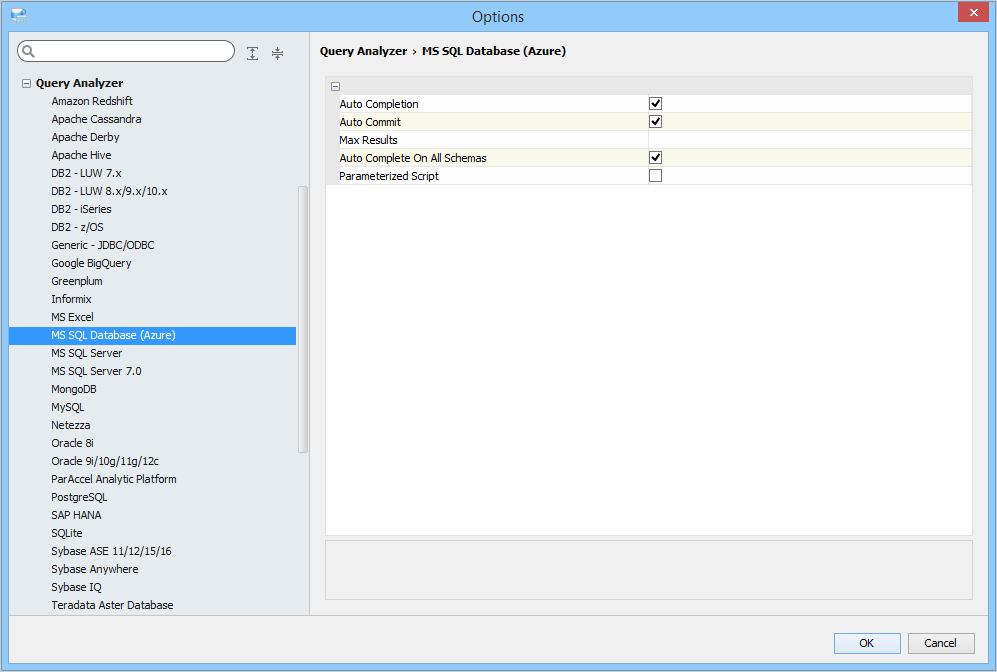
Task: Select MongoDB in the list
Action: (x=74, y=389)
